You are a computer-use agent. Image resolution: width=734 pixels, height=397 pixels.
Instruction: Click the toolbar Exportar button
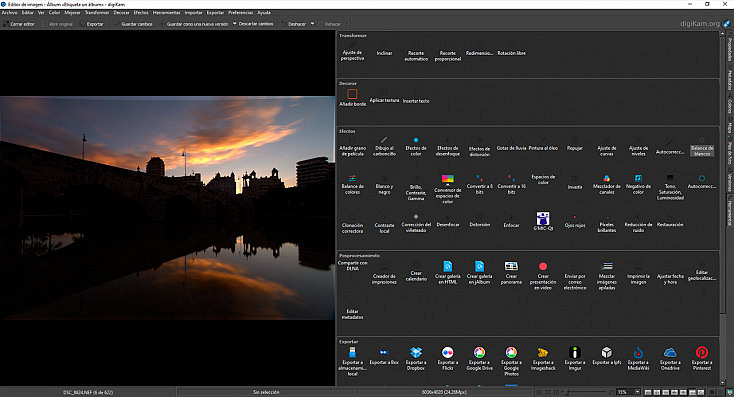tap(92, 23)
